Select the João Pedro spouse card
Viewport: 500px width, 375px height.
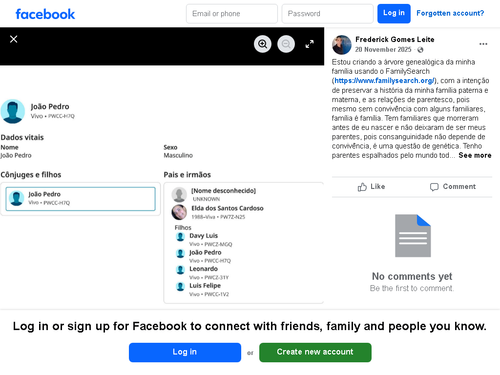(80, 199)
